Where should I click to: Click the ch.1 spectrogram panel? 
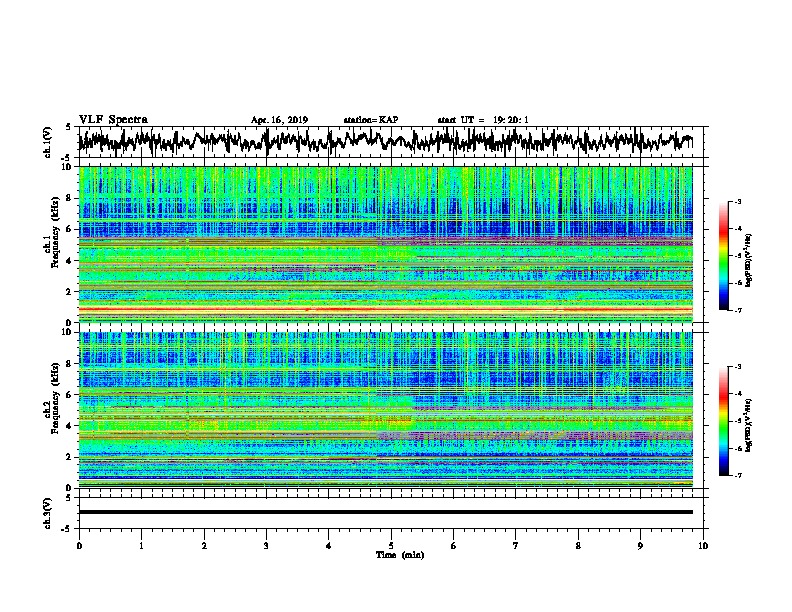point(386,244)
